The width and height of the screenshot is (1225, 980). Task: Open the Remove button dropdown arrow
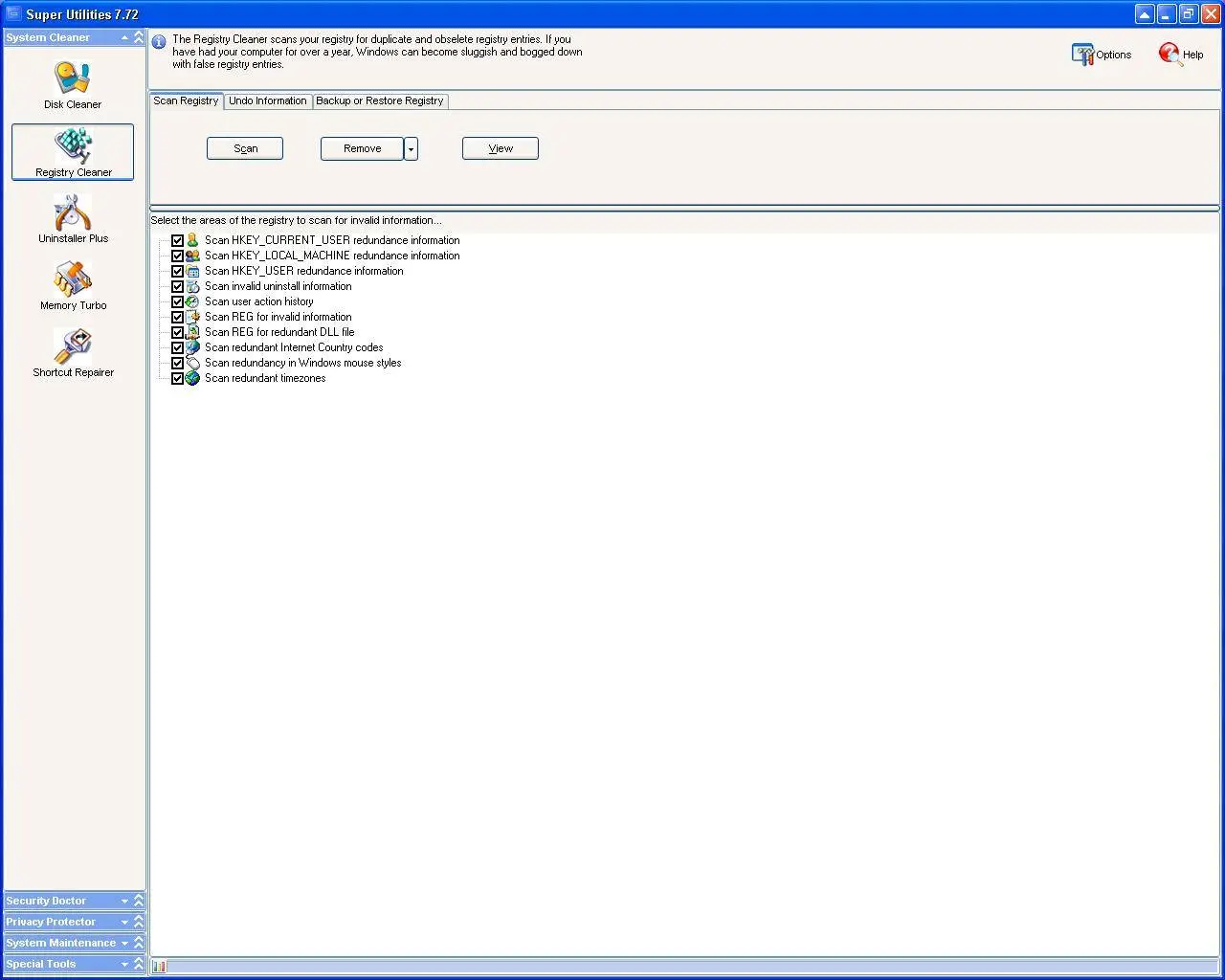tap(411, 148)
